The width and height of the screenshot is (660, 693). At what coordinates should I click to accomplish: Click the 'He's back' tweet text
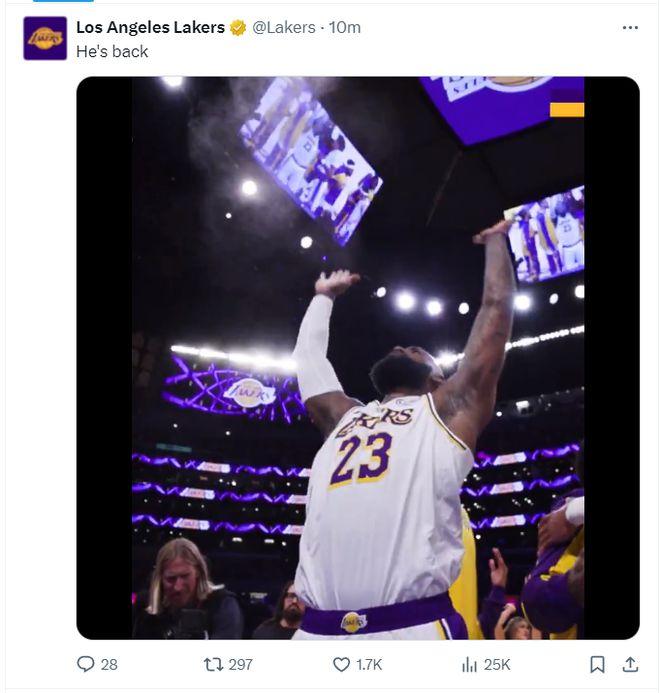coord(112,52)
